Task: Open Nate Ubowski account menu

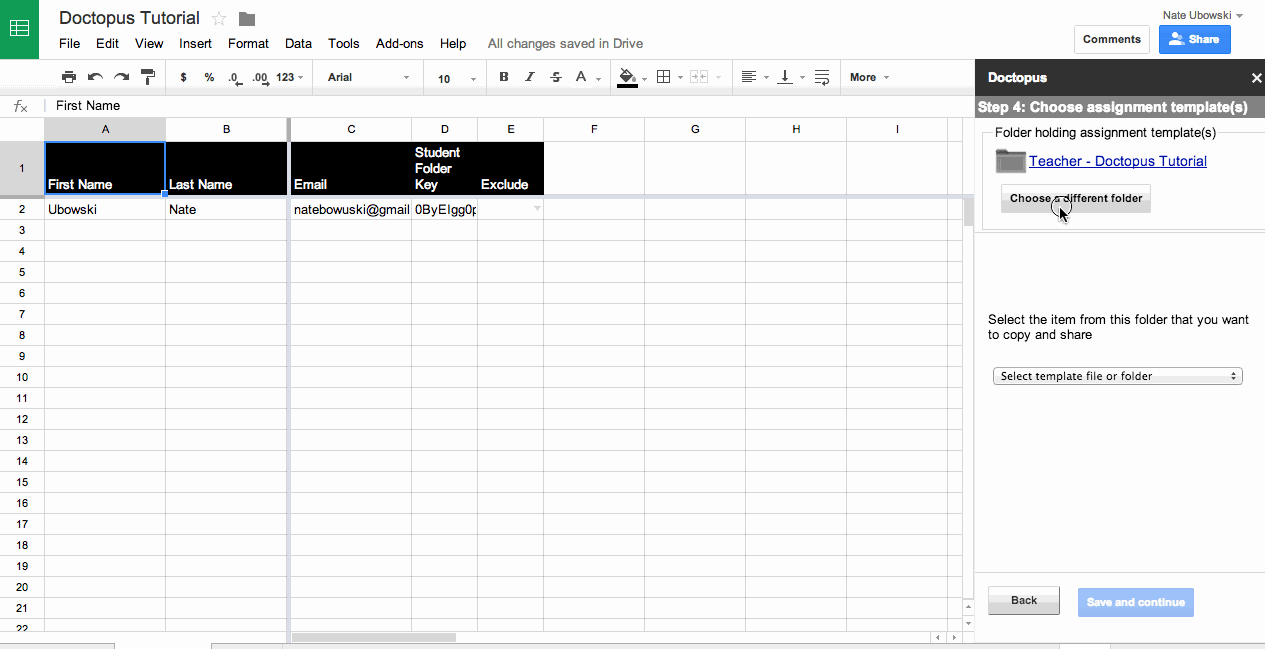Action: (x=1202, y=15)
